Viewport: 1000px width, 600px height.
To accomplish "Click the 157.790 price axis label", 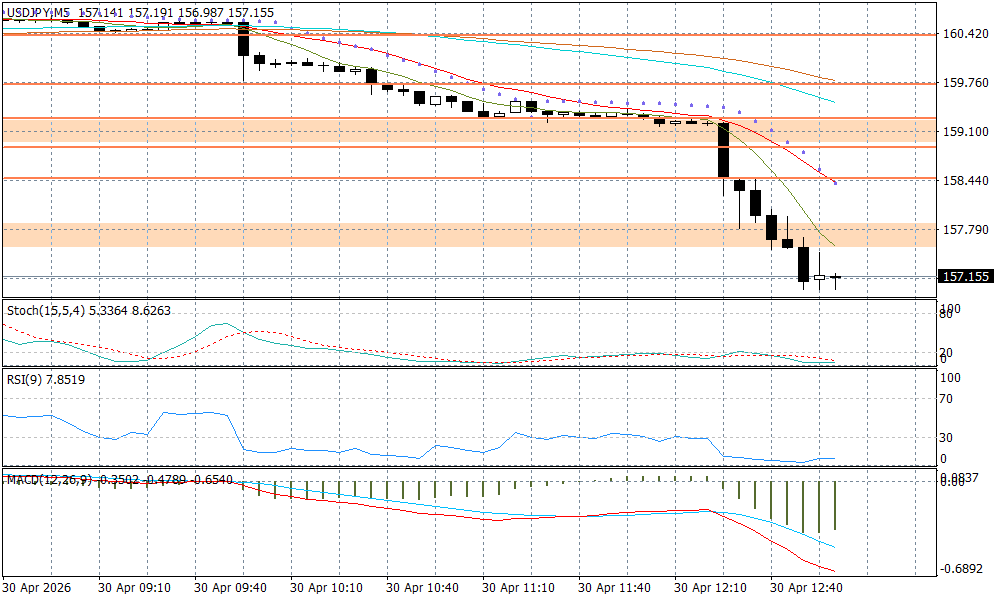I will pos(965,230).
